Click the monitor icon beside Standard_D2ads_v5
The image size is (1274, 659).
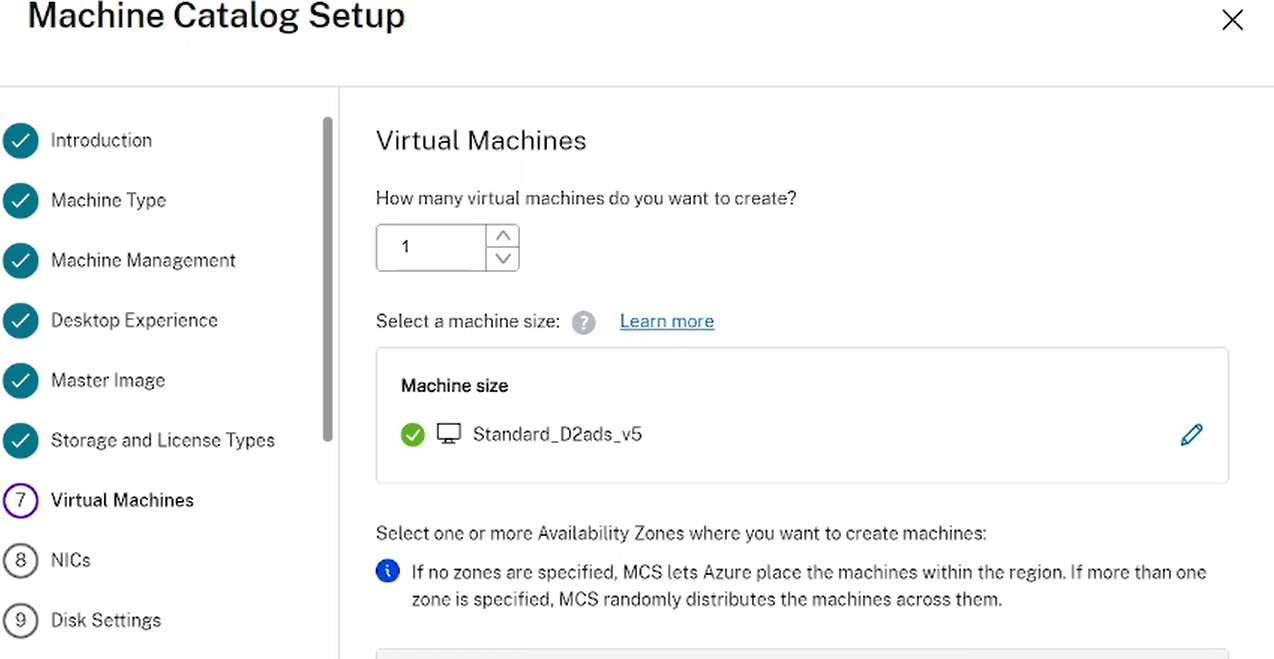[448, 434]
